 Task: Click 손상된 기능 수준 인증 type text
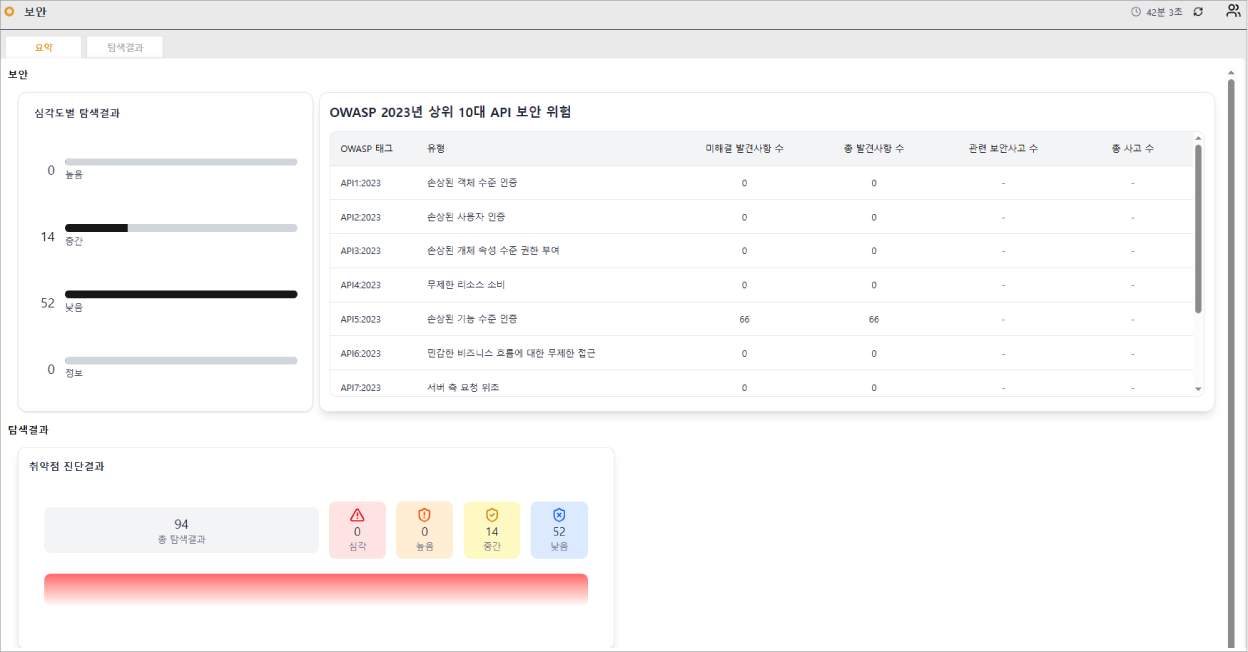472,319
